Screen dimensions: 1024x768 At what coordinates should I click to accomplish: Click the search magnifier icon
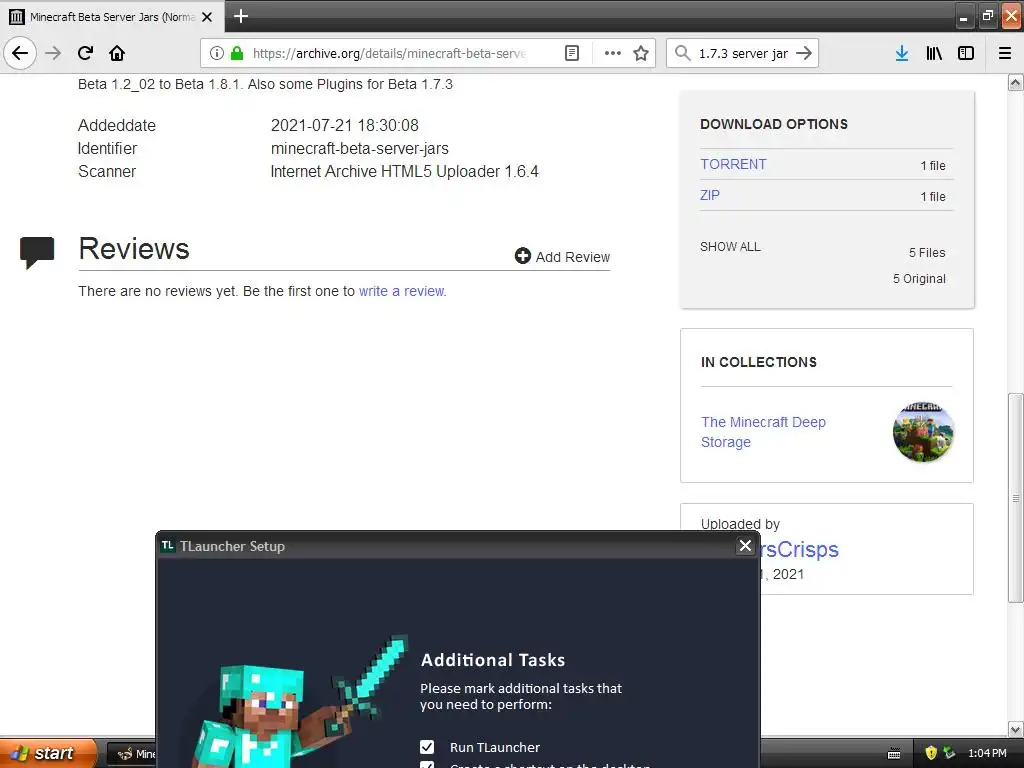[682, 53]
